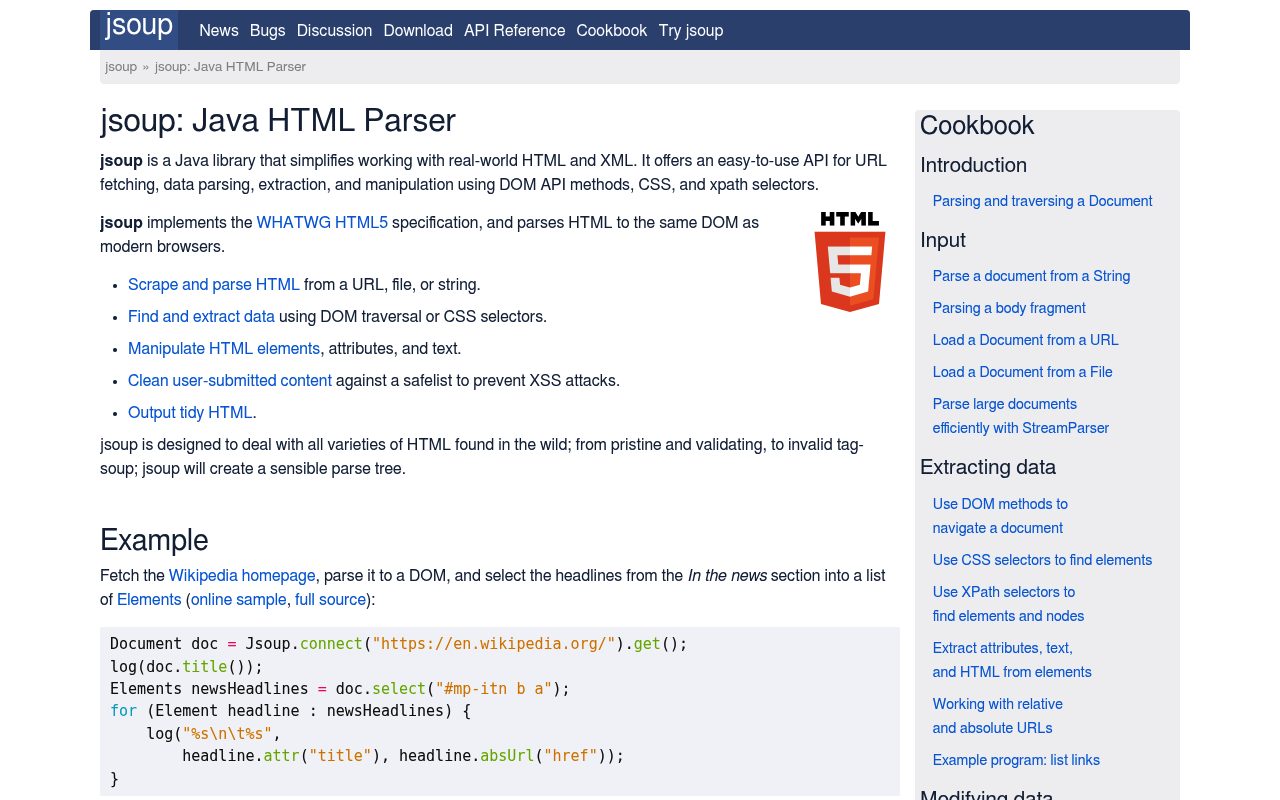Open Parsing a body fragment recipe
The height and width of the screenshot is (800, 1280).
[x=1009, y=308]
